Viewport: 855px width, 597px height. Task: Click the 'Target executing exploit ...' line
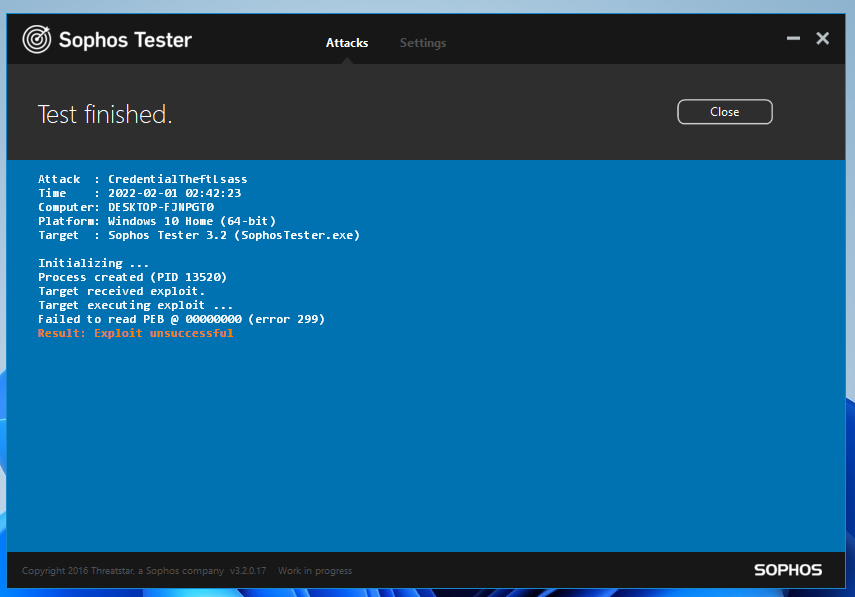135,305
